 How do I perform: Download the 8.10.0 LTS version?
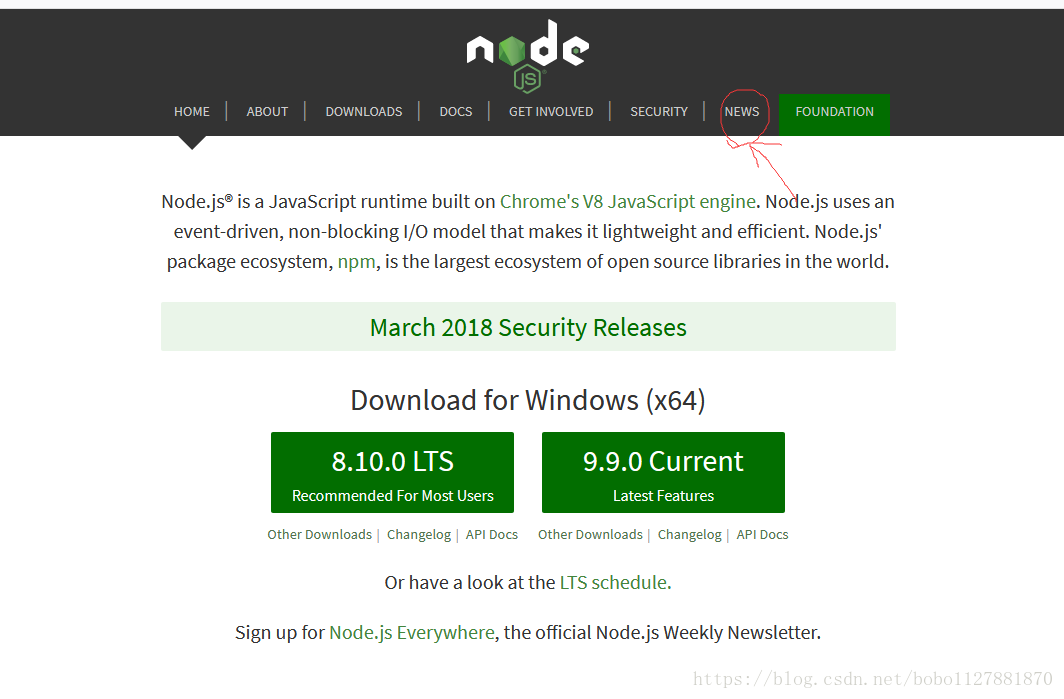[392, 472]
